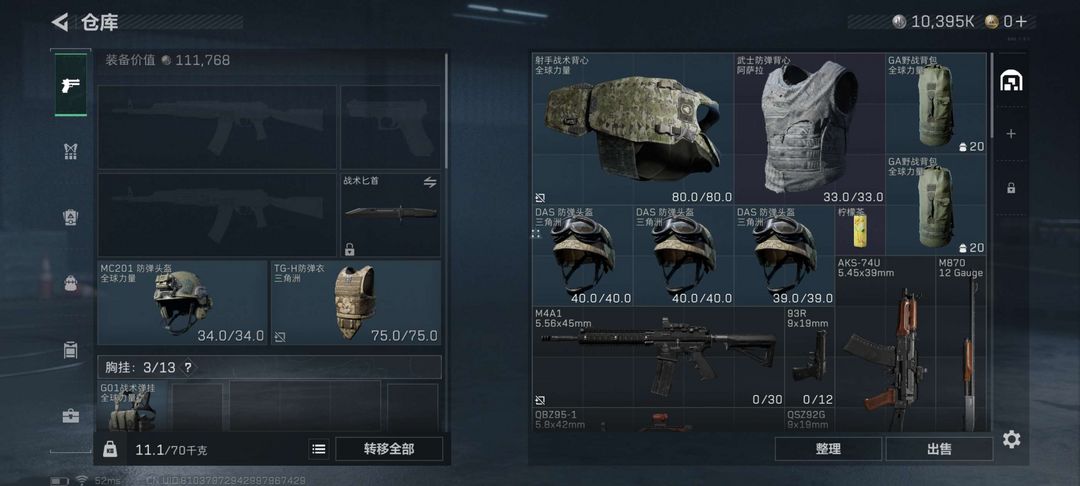Go back using the arrow beside 仓库
This screenshot has height=486, width=1080.
(x=60, y=22)
